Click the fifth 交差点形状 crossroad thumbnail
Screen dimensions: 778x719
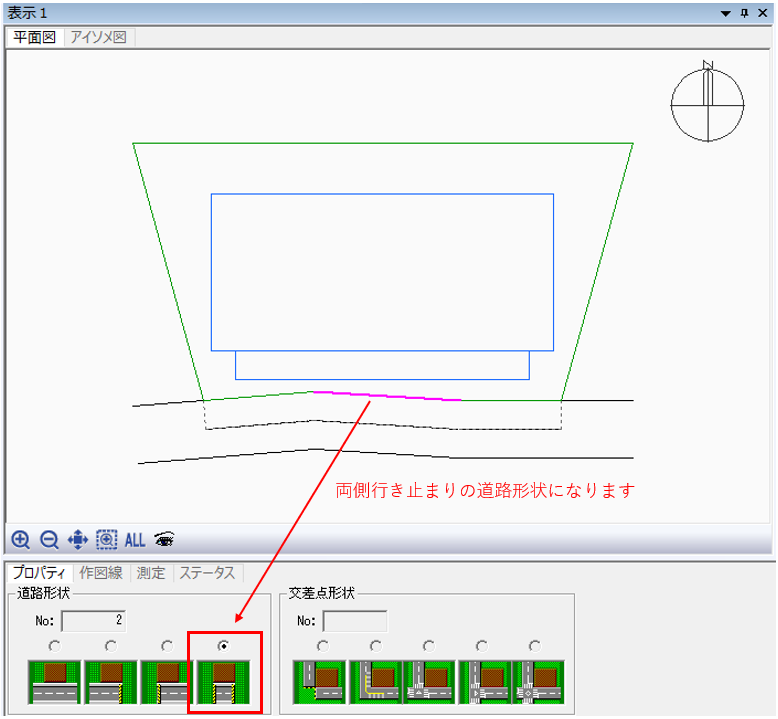point(538,682)
